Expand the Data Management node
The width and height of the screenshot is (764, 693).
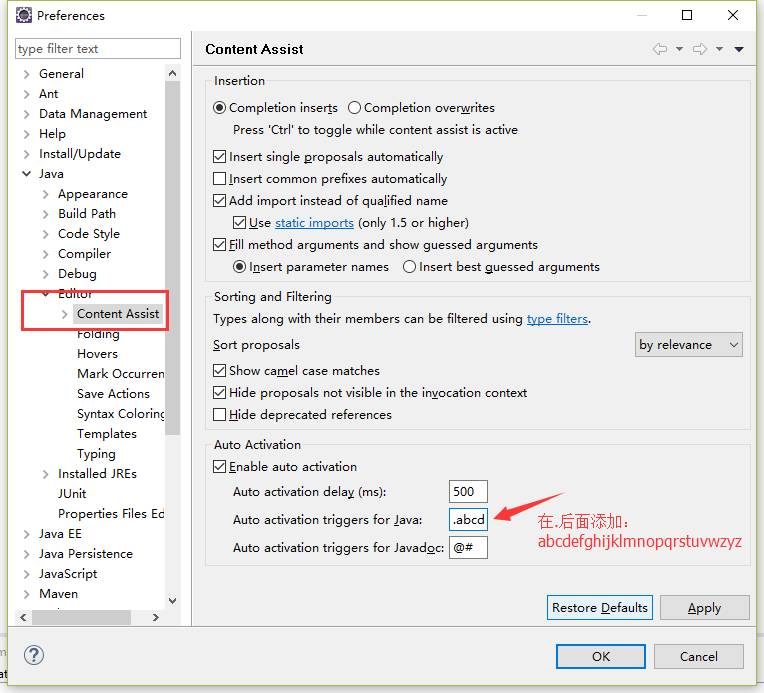(x=27, y=114)
